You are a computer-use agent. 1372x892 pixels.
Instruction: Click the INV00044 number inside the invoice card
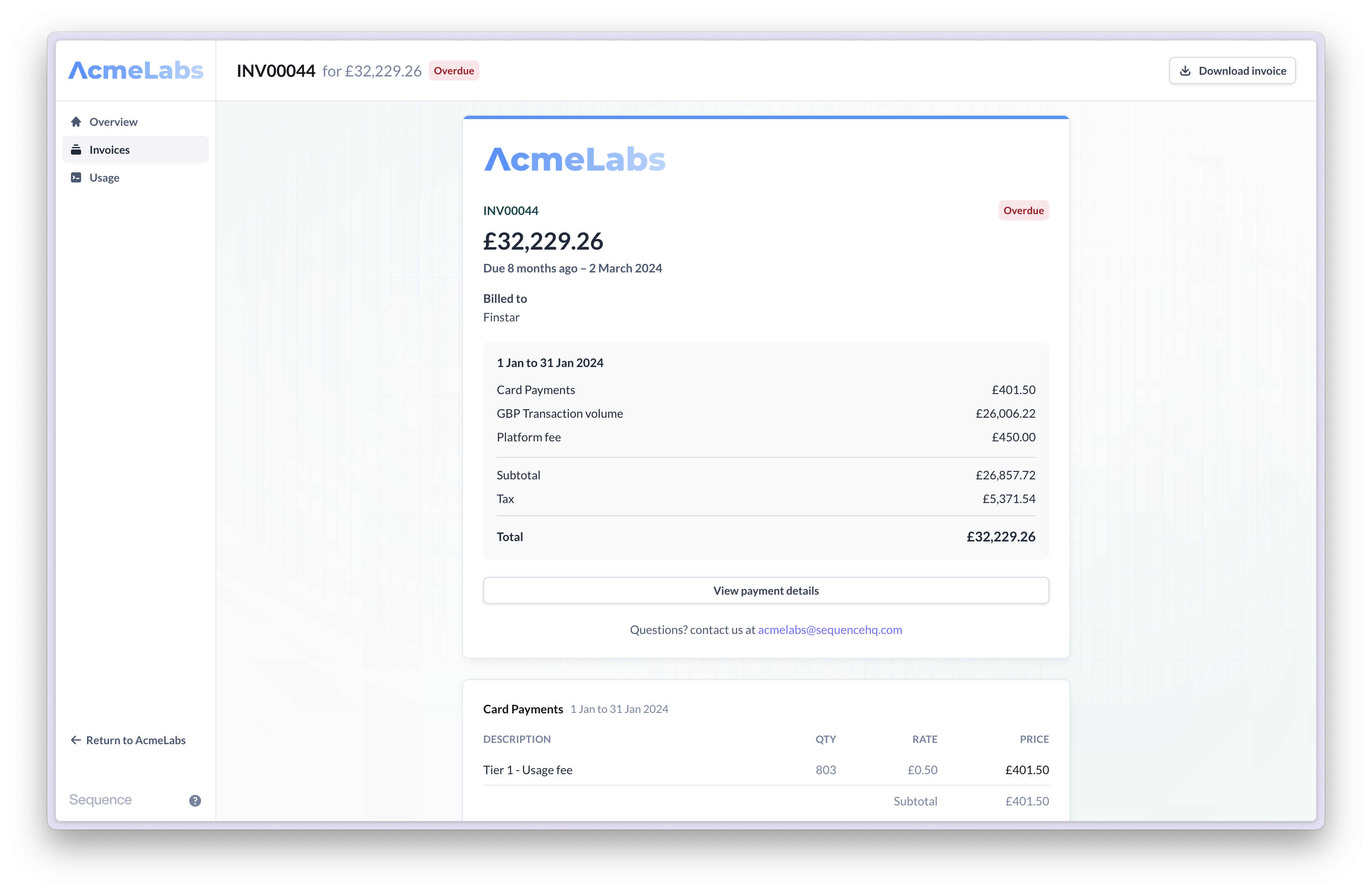point(511,211)
